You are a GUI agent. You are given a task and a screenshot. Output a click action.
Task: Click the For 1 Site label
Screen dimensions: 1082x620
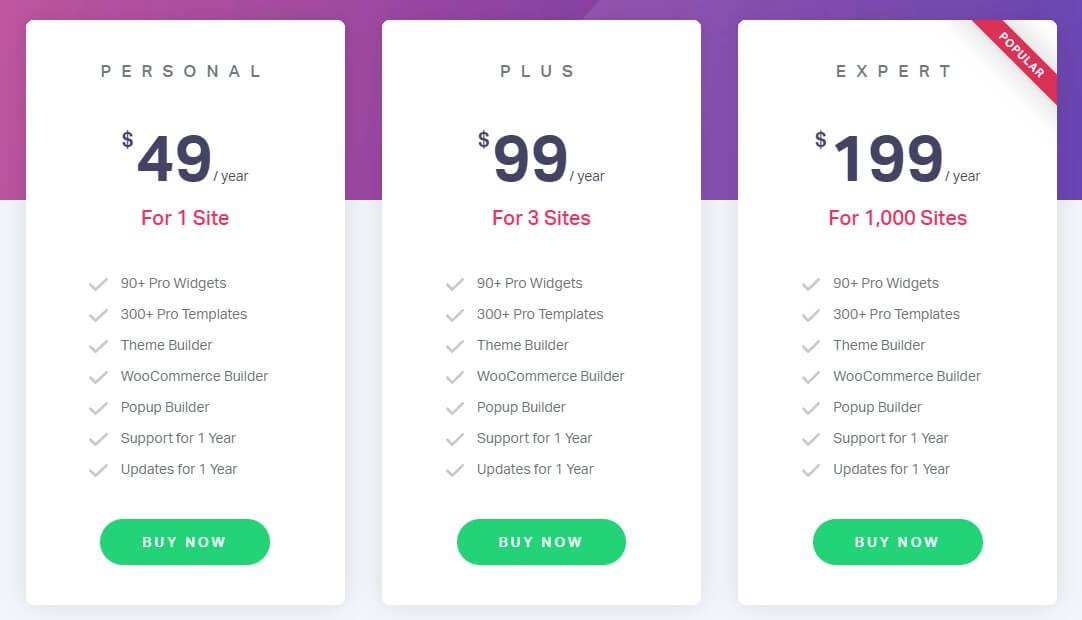click(x=185, y=218)
